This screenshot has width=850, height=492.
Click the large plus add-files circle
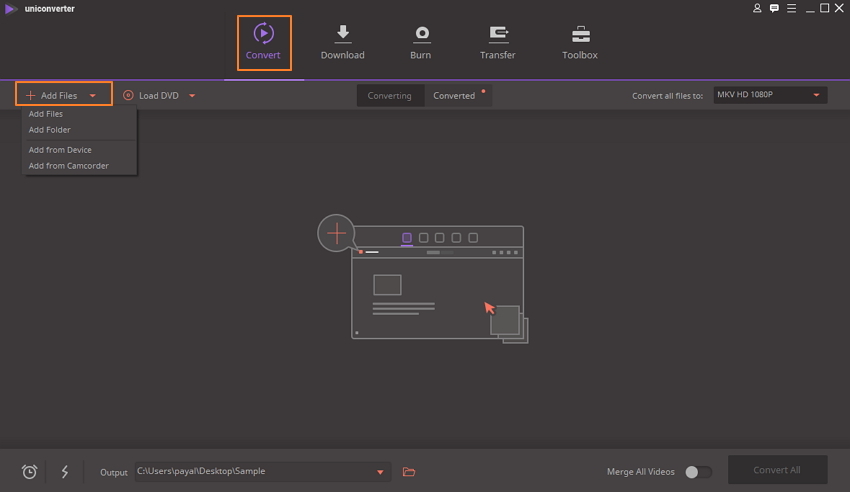coord(336,234)
